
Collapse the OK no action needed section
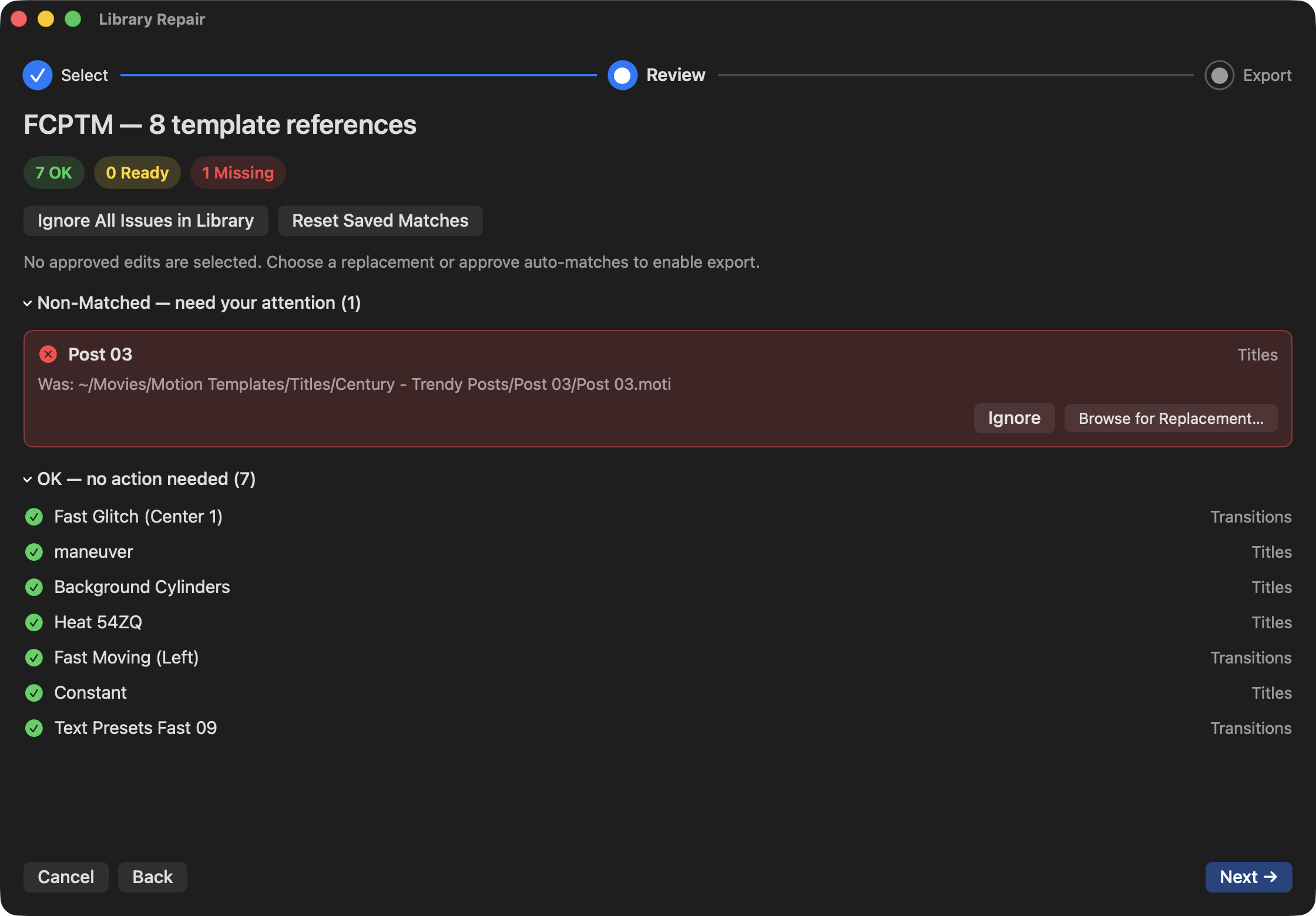(x=28, y=479)
